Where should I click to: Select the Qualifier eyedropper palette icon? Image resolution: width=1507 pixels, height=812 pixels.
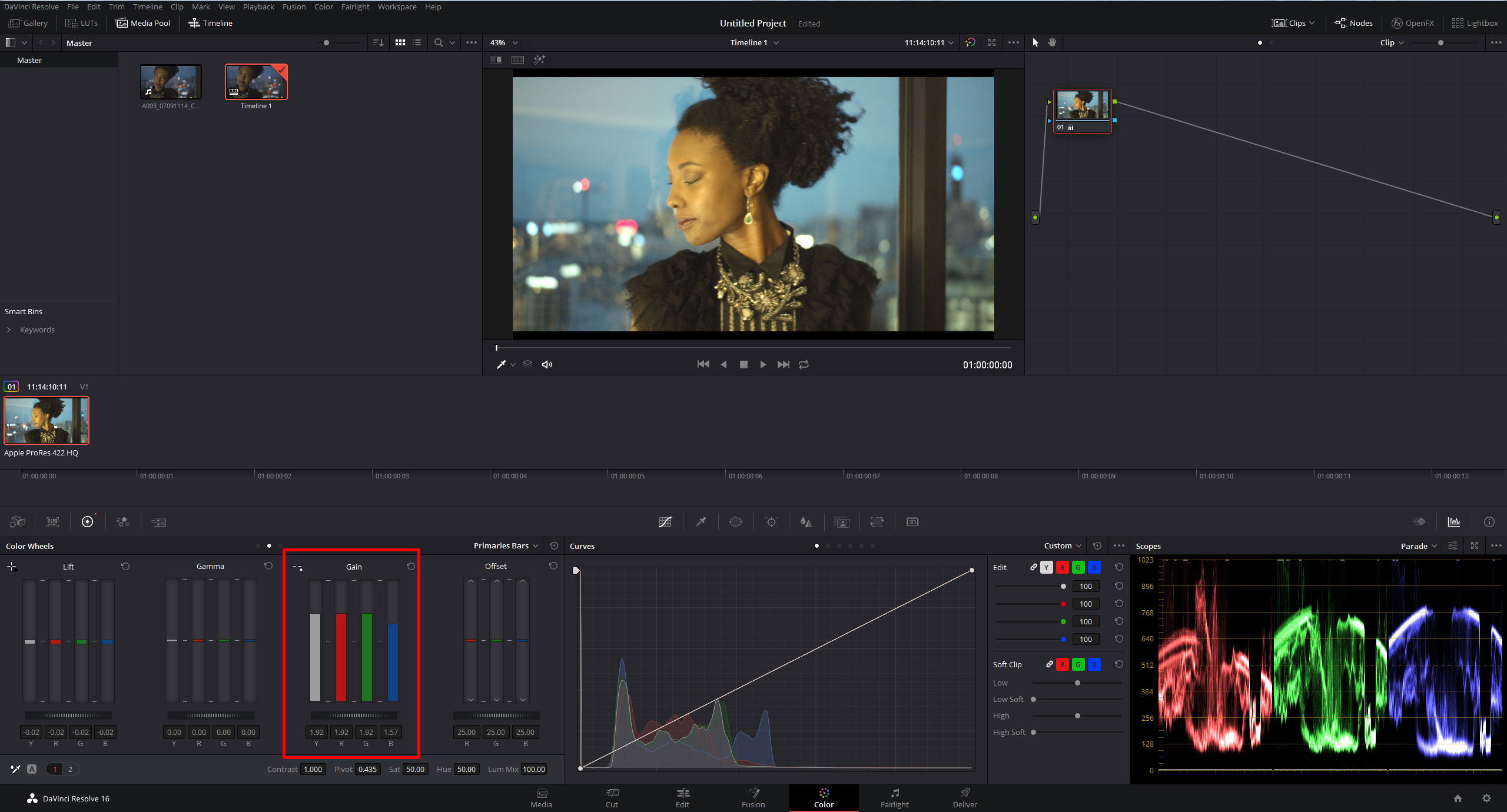coord(701,522)
